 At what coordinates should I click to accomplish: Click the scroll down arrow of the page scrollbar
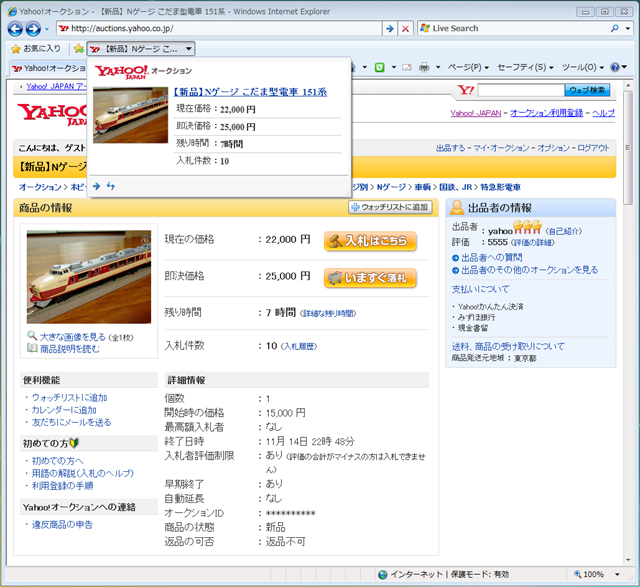pyautogui.click(x=627, y=560)
